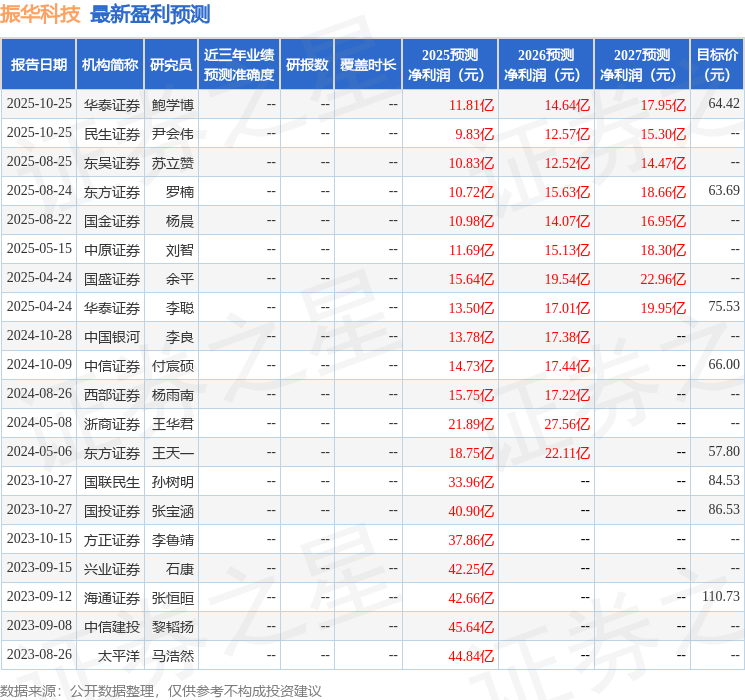This screenshot has width=745, height=700.
Task: Select the 中国银河 institution cell
Action: point(112,337)
